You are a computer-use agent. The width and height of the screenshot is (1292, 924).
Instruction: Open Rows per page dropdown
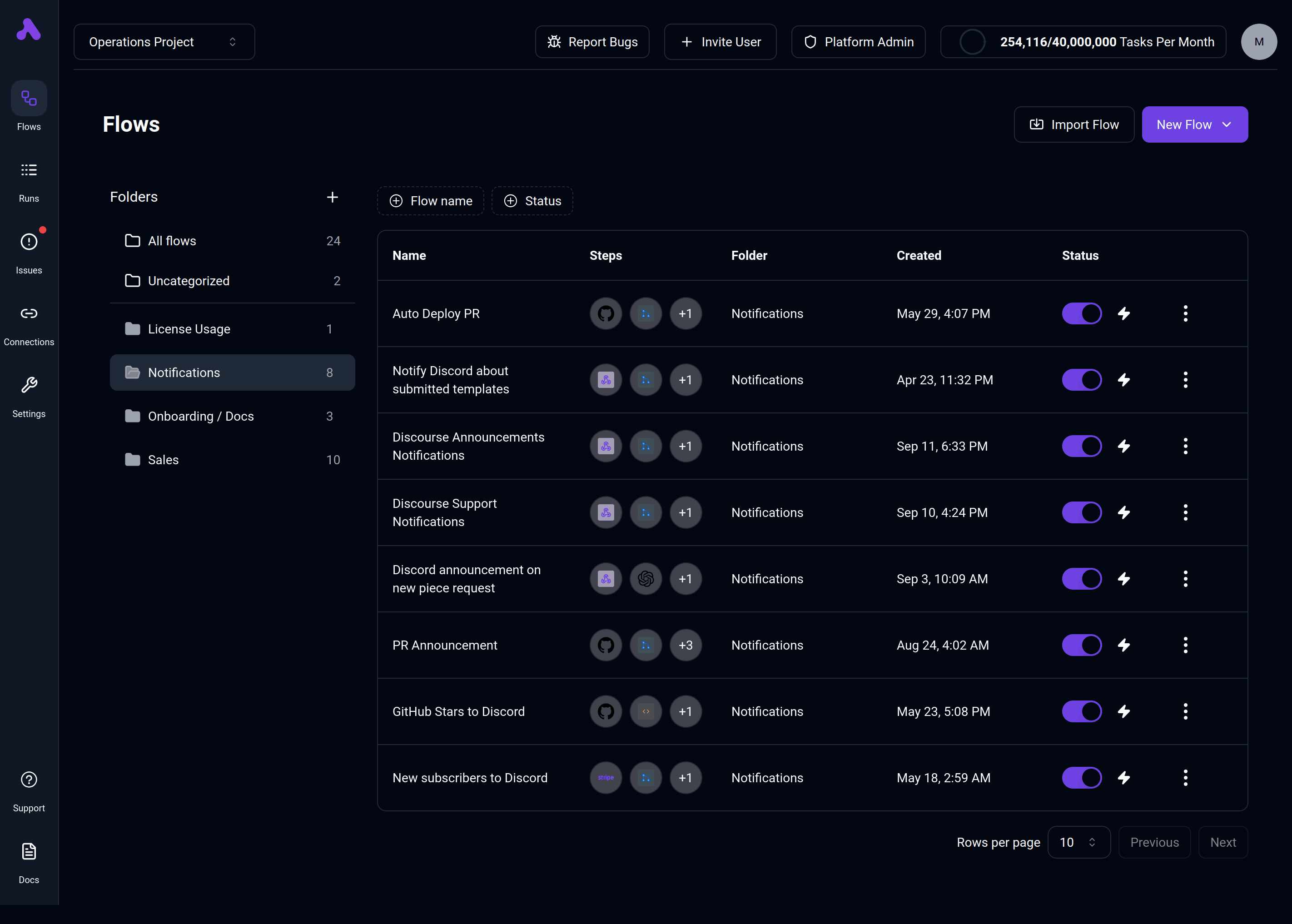click(x=1078, y=842)
